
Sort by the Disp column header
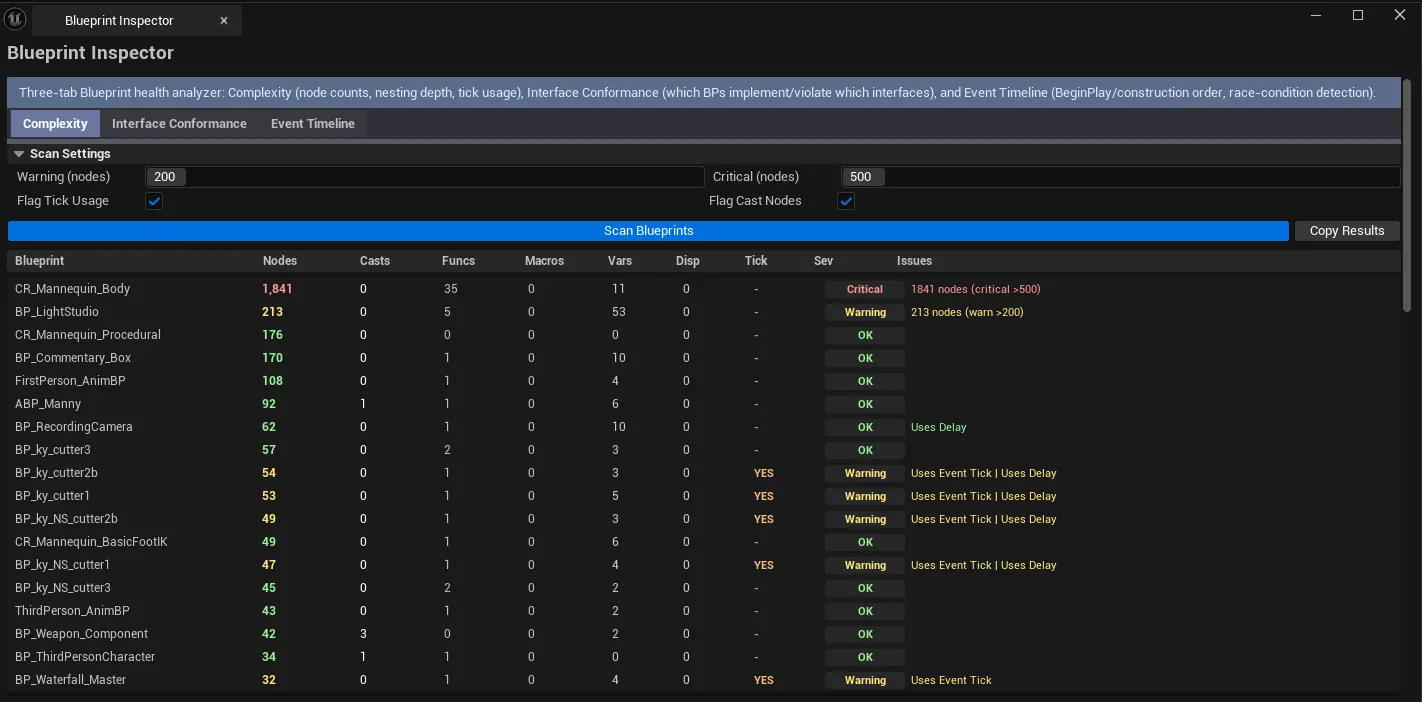688,261
